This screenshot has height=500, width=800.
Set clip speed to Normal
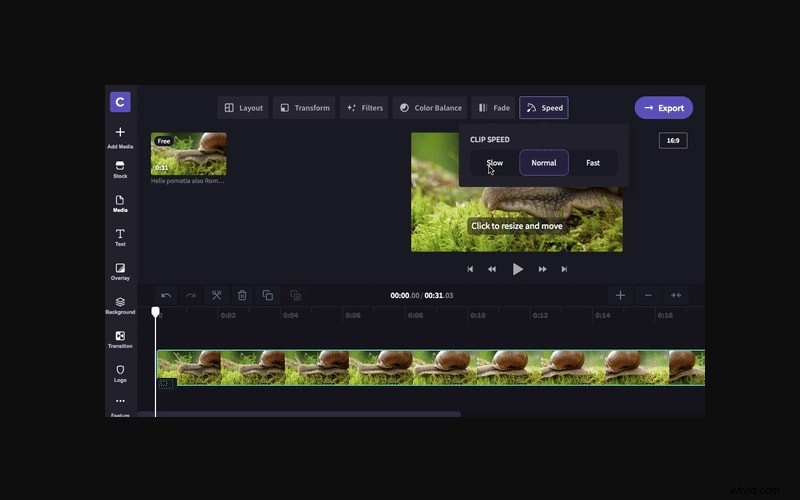click(544, 163)
